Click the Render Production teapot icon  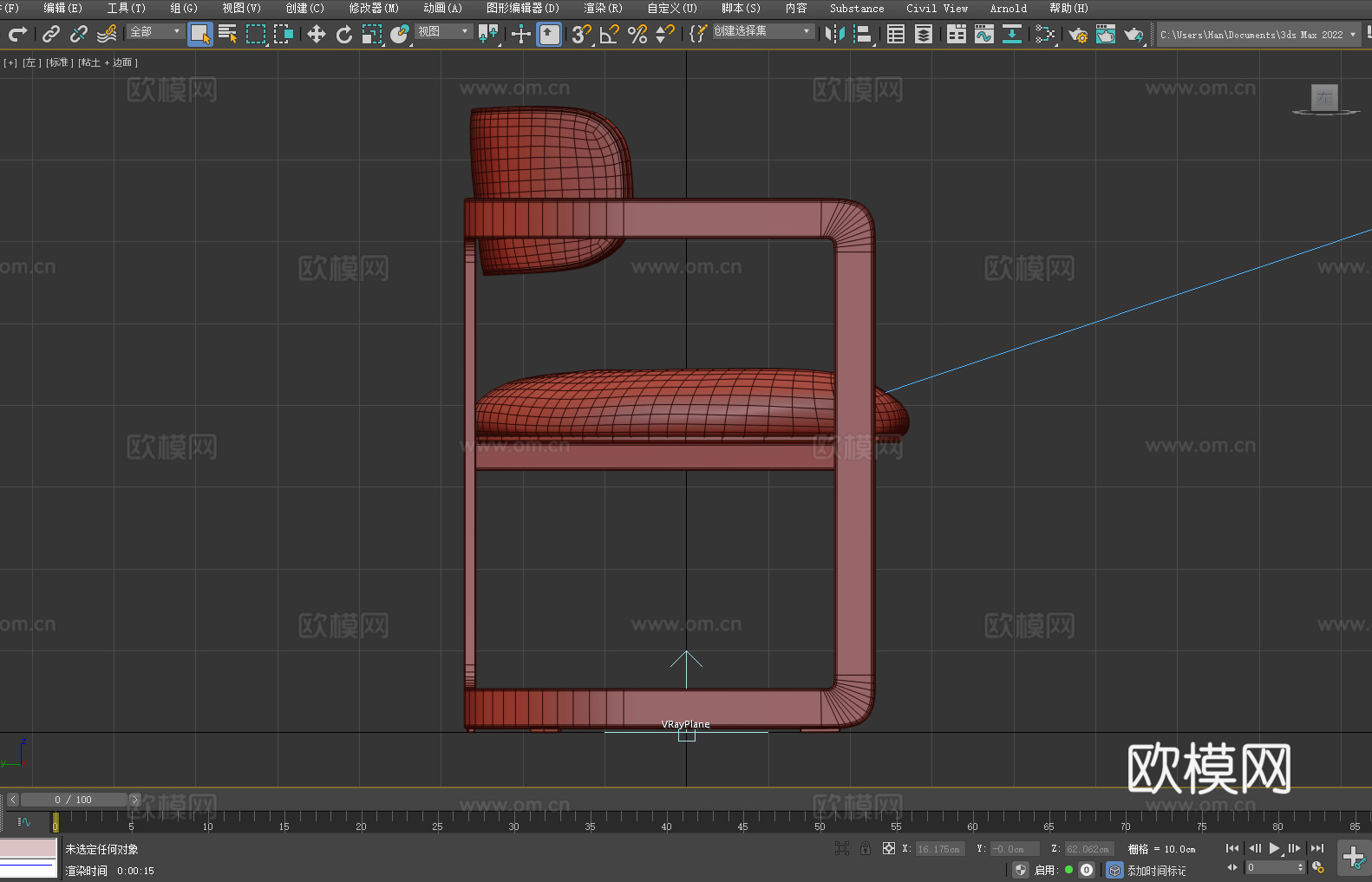point(1134,34)
